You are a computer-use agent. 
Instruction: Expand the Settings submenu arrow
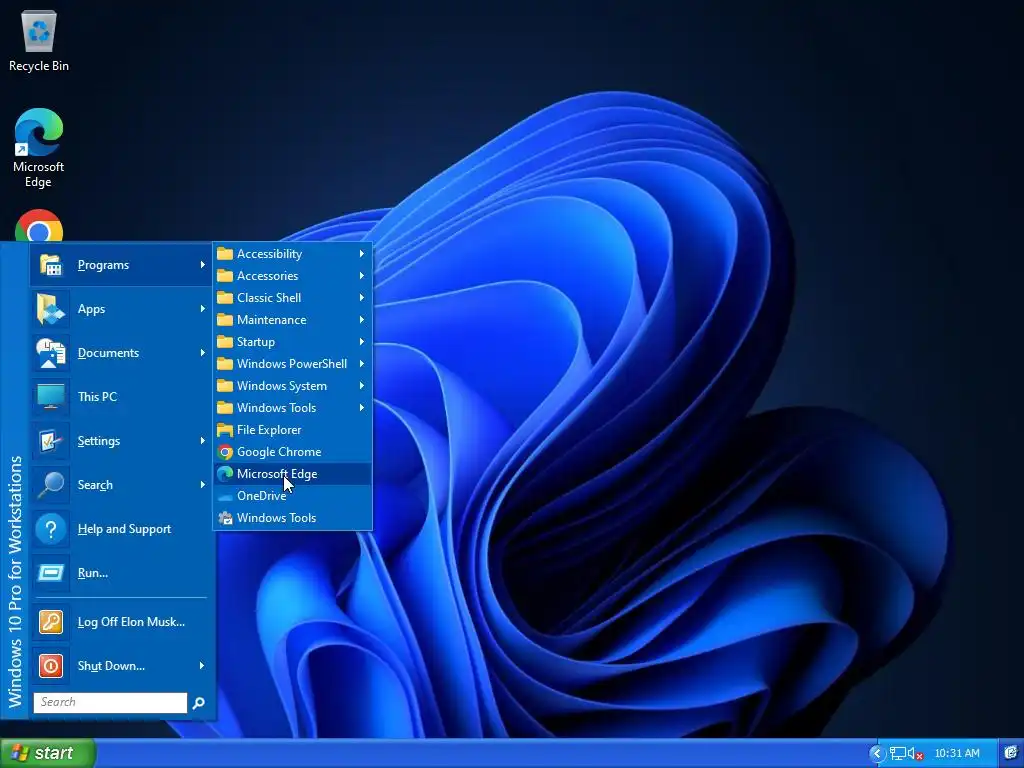(202, 441)
